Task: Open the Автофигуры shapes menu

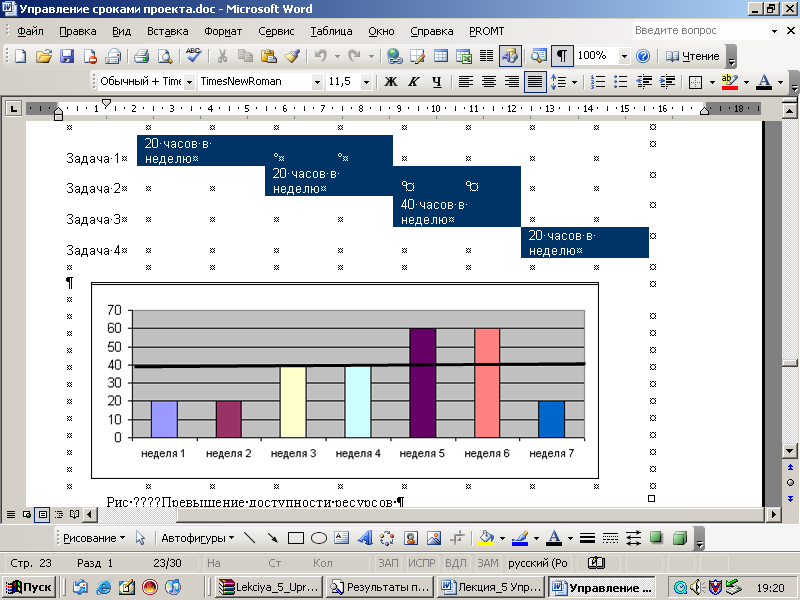Action: click(197, 538)
